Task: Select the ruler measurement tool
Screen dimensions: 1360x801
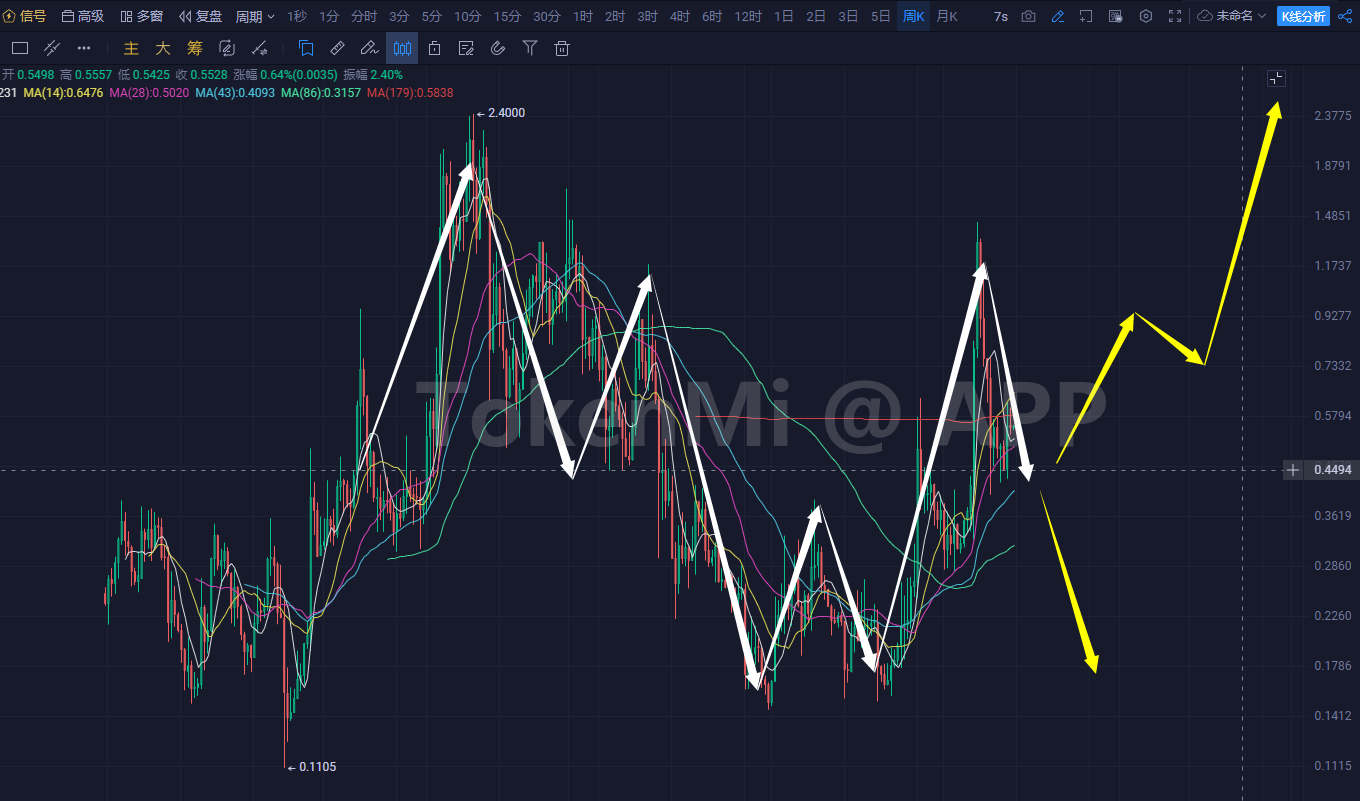Action: [338, 48]
